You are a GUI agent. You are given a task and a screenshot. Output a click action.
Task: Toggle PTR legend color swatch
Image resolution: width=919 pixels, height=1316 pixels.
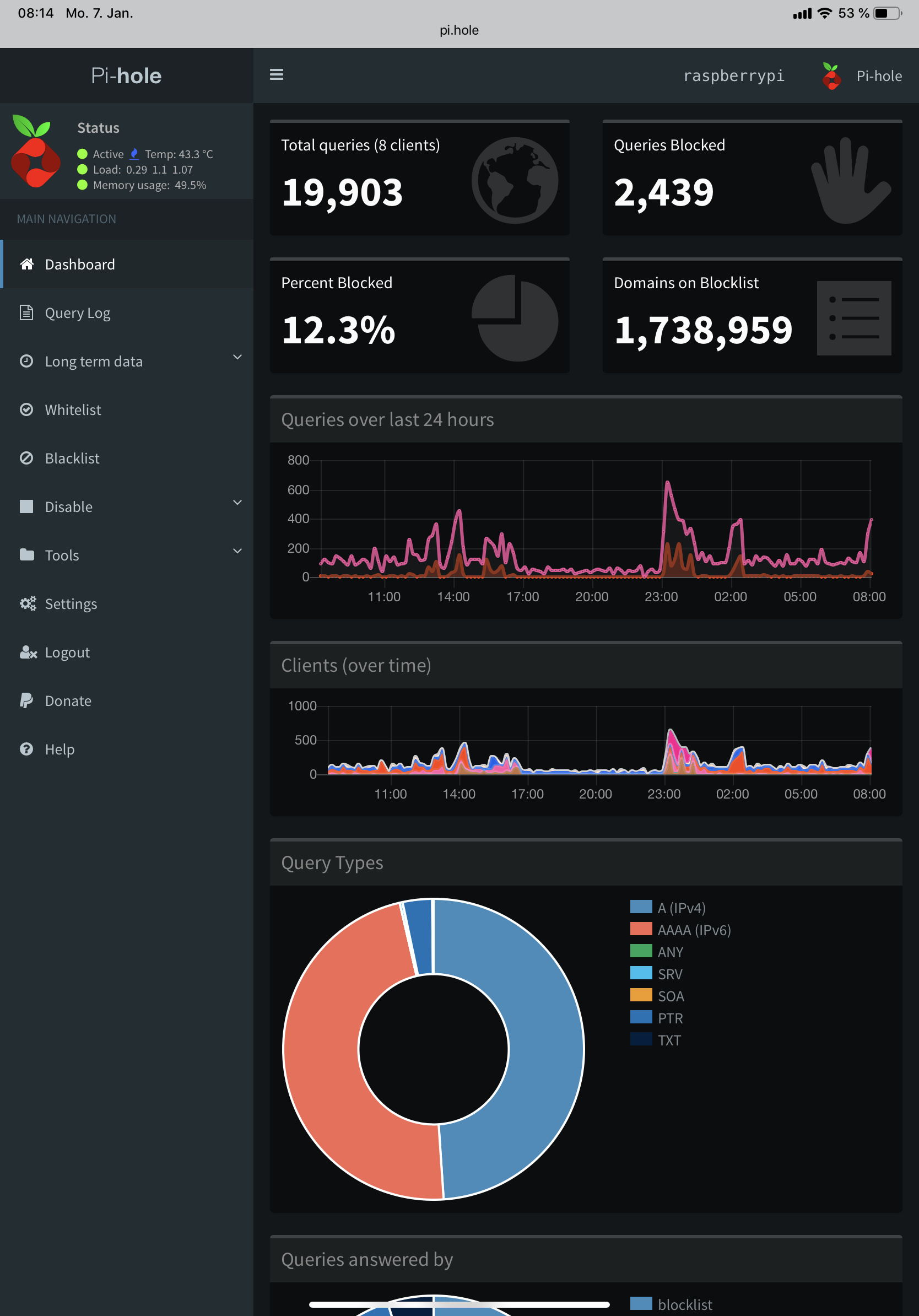641,1017
